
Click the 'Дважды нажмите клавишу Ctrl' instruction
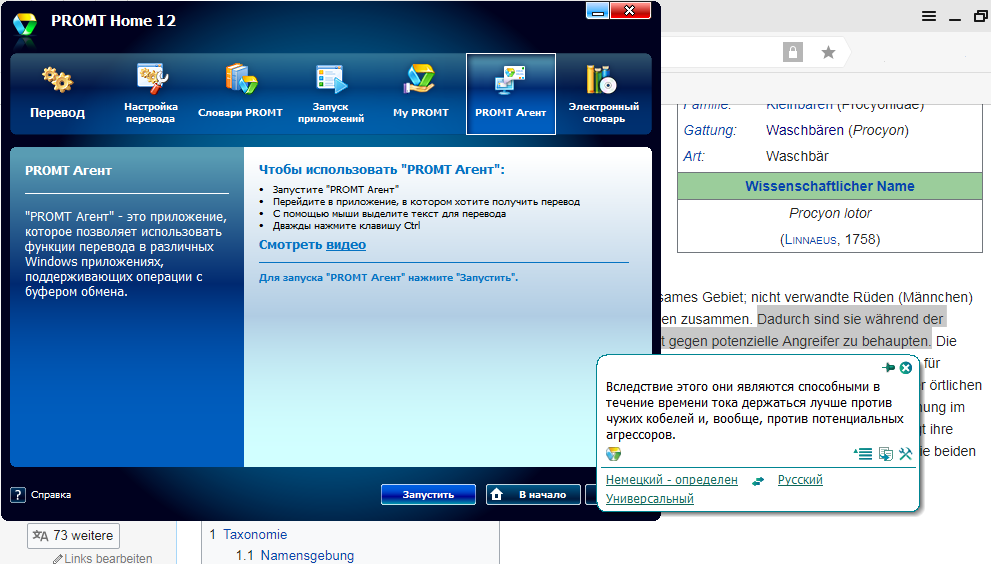pos(346,226)
